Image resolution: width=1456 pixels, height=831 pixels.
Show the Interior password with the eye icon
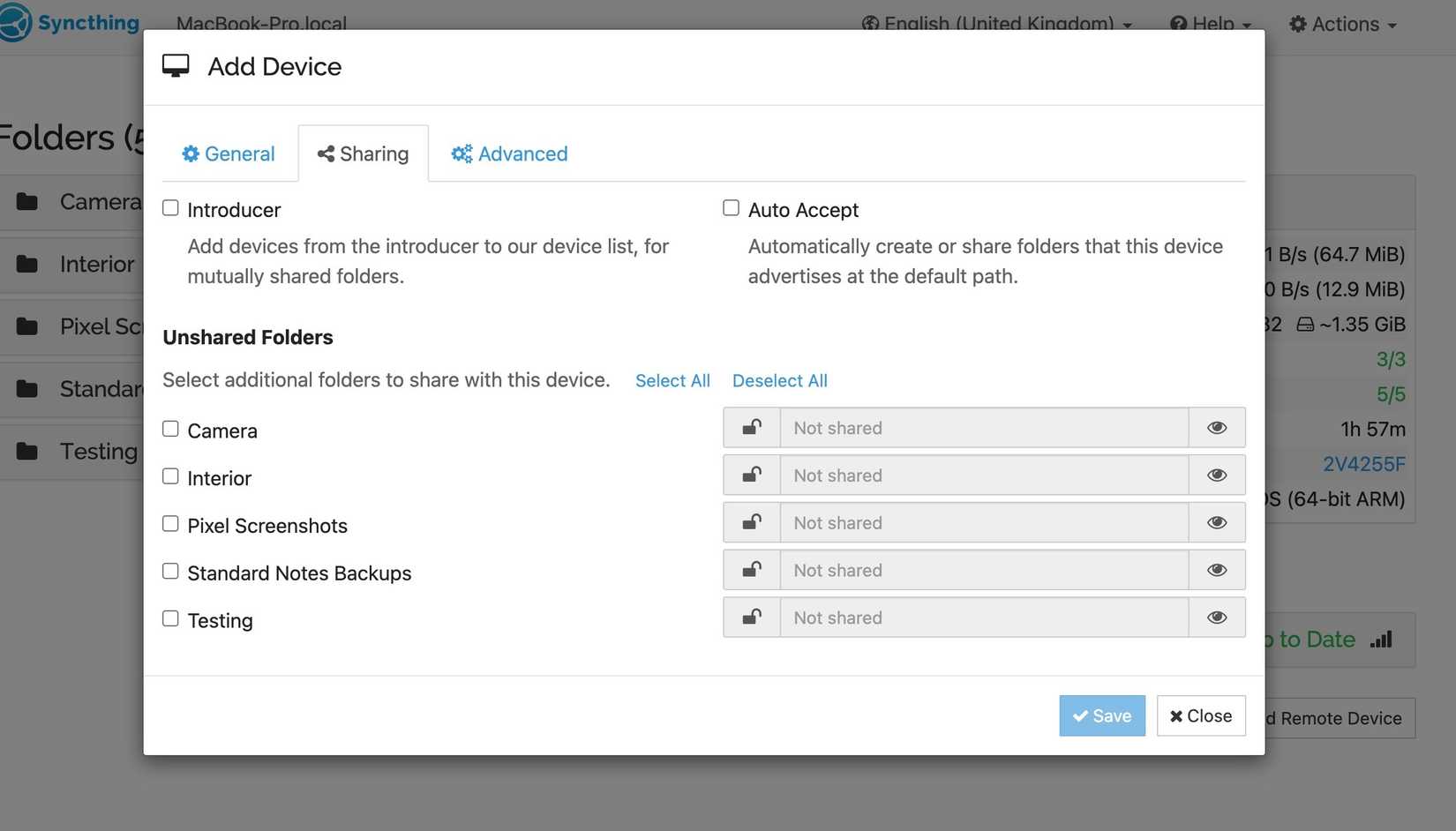click(1217, 475)
